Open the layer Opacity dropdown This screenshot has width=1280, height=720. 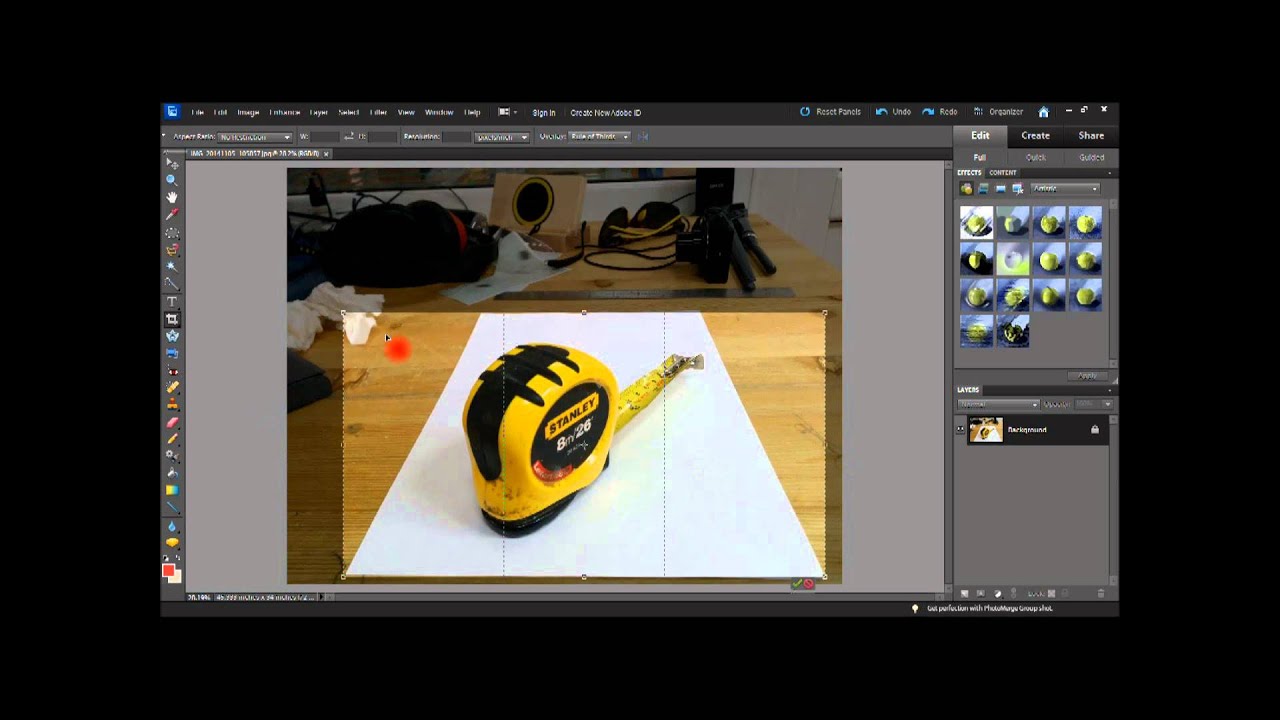click(x=1094, y=404)
